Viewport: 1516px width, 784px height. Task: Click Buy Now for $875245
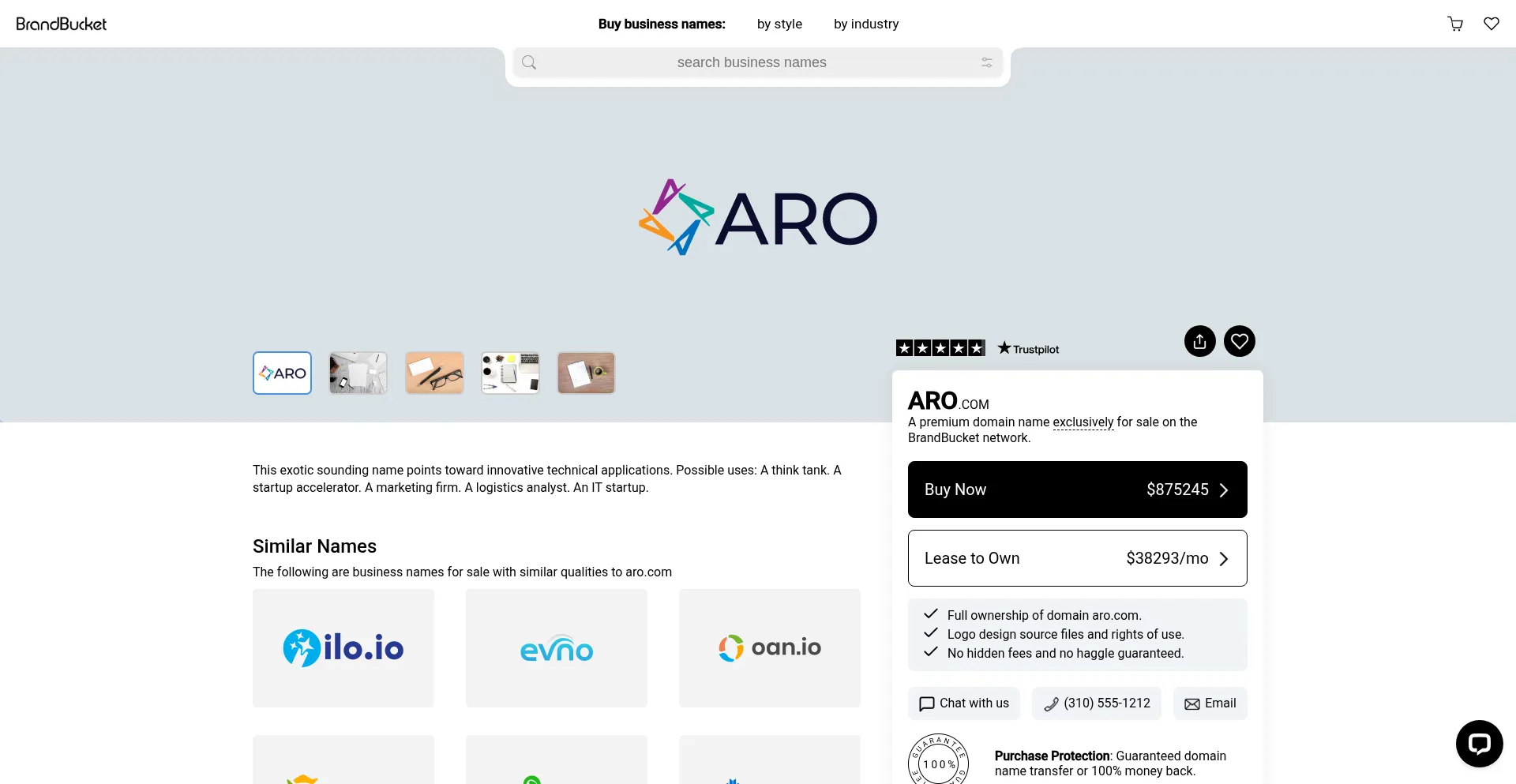1077,490
